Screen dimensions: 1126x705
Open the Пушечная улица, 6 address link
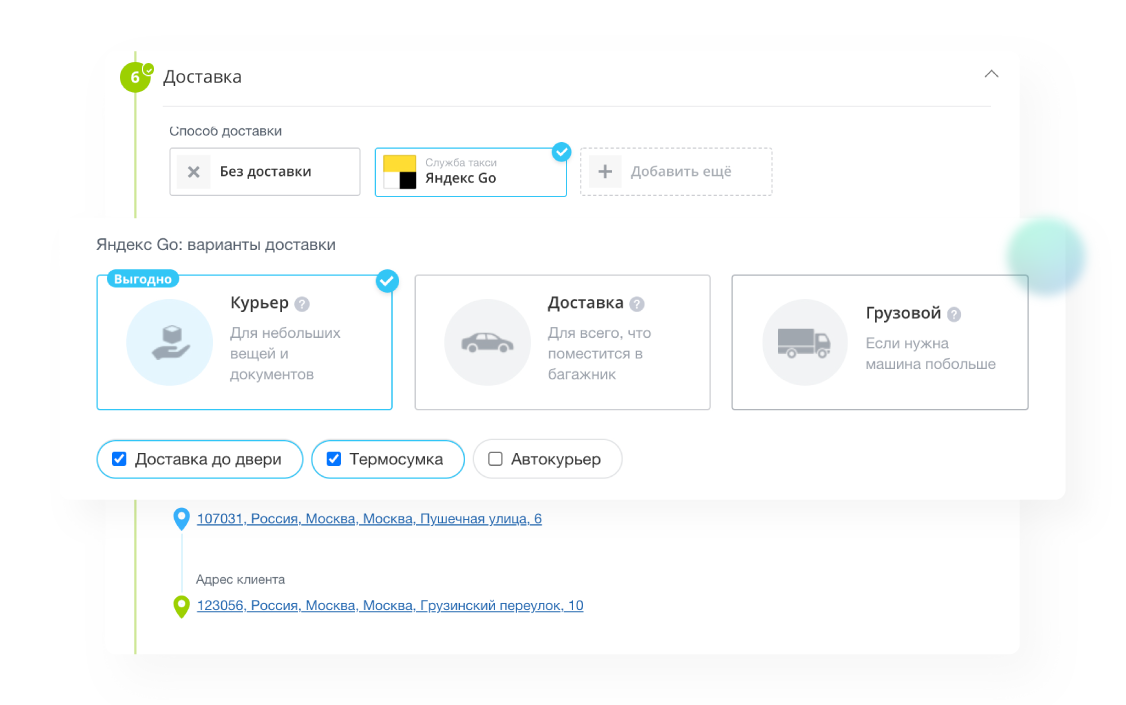tap(369, 519)
